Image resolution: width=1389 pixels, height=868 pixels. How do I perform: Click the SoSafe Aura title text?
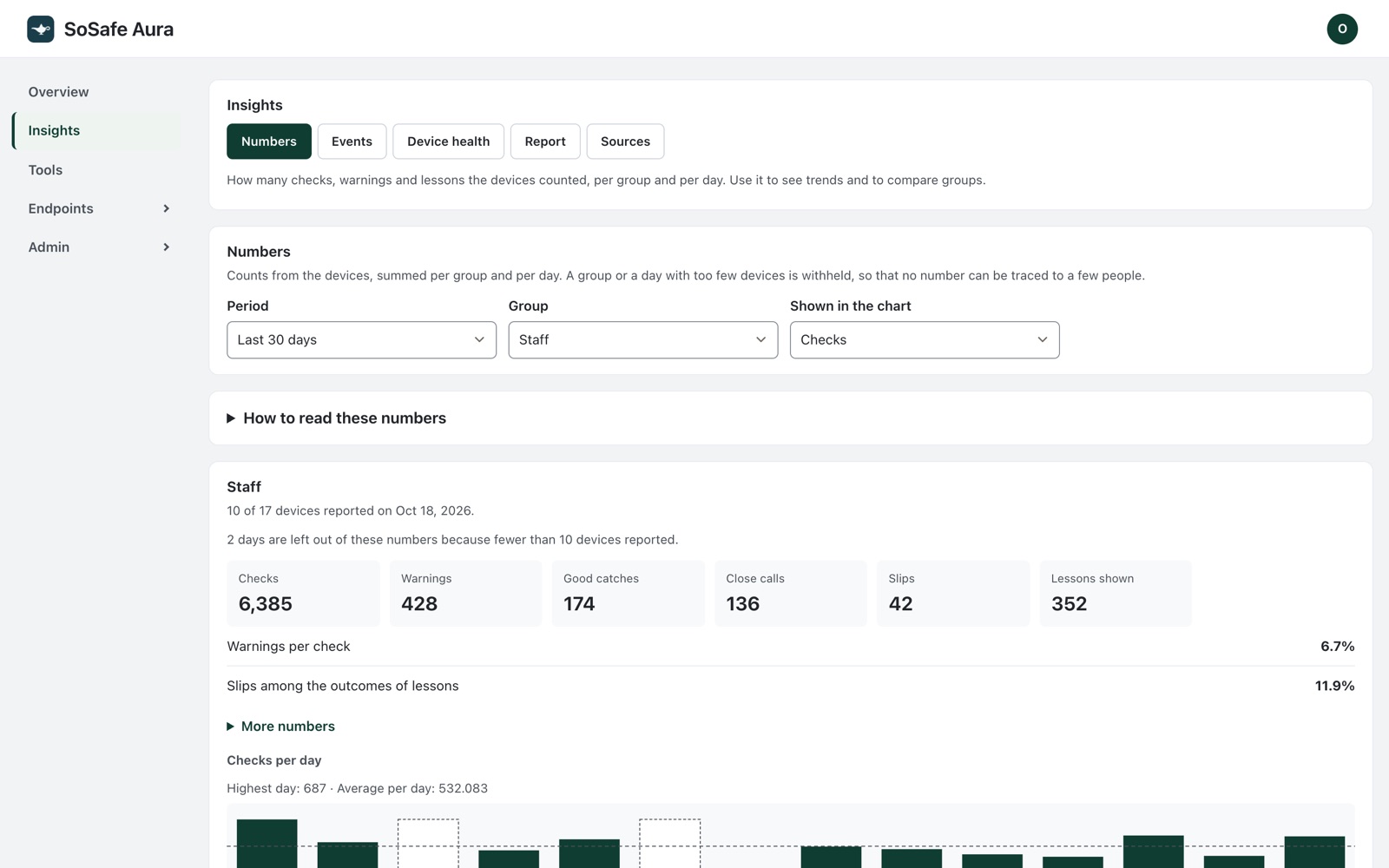tap(119, 30)
